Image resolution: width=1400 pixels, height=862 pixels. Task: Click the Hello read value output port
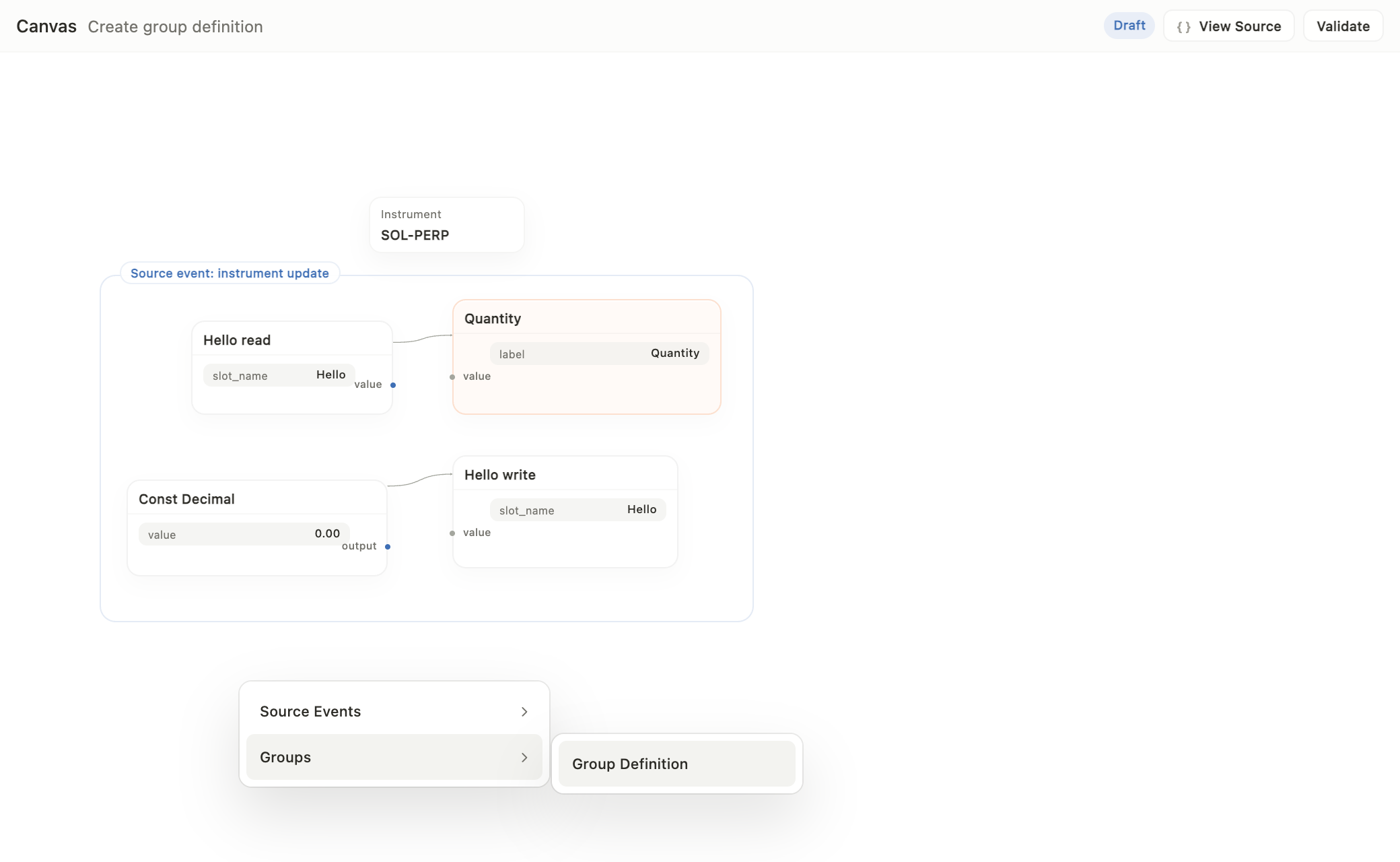point(393,385)
